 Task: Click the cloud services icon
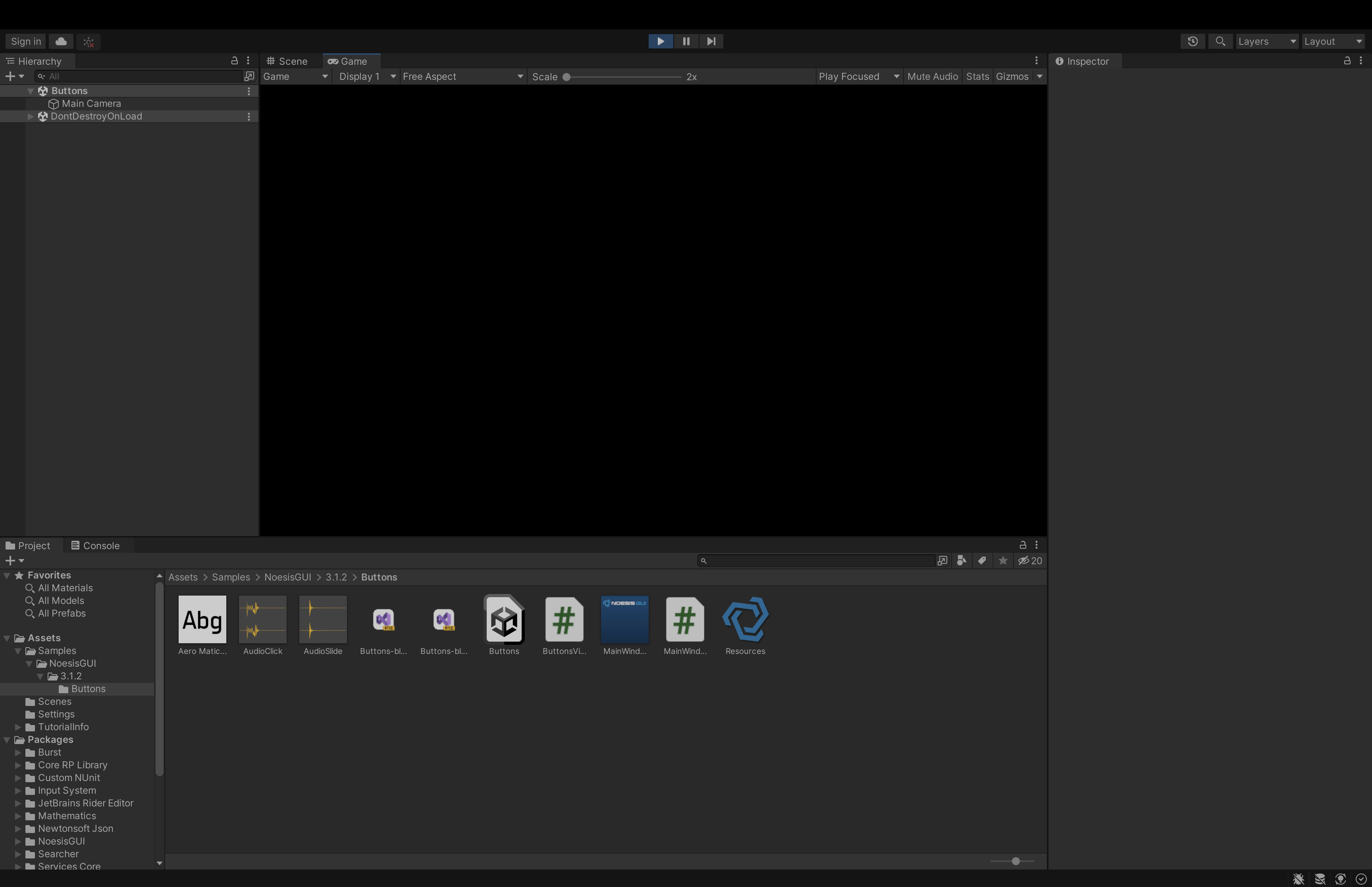(x=61, y=41)
